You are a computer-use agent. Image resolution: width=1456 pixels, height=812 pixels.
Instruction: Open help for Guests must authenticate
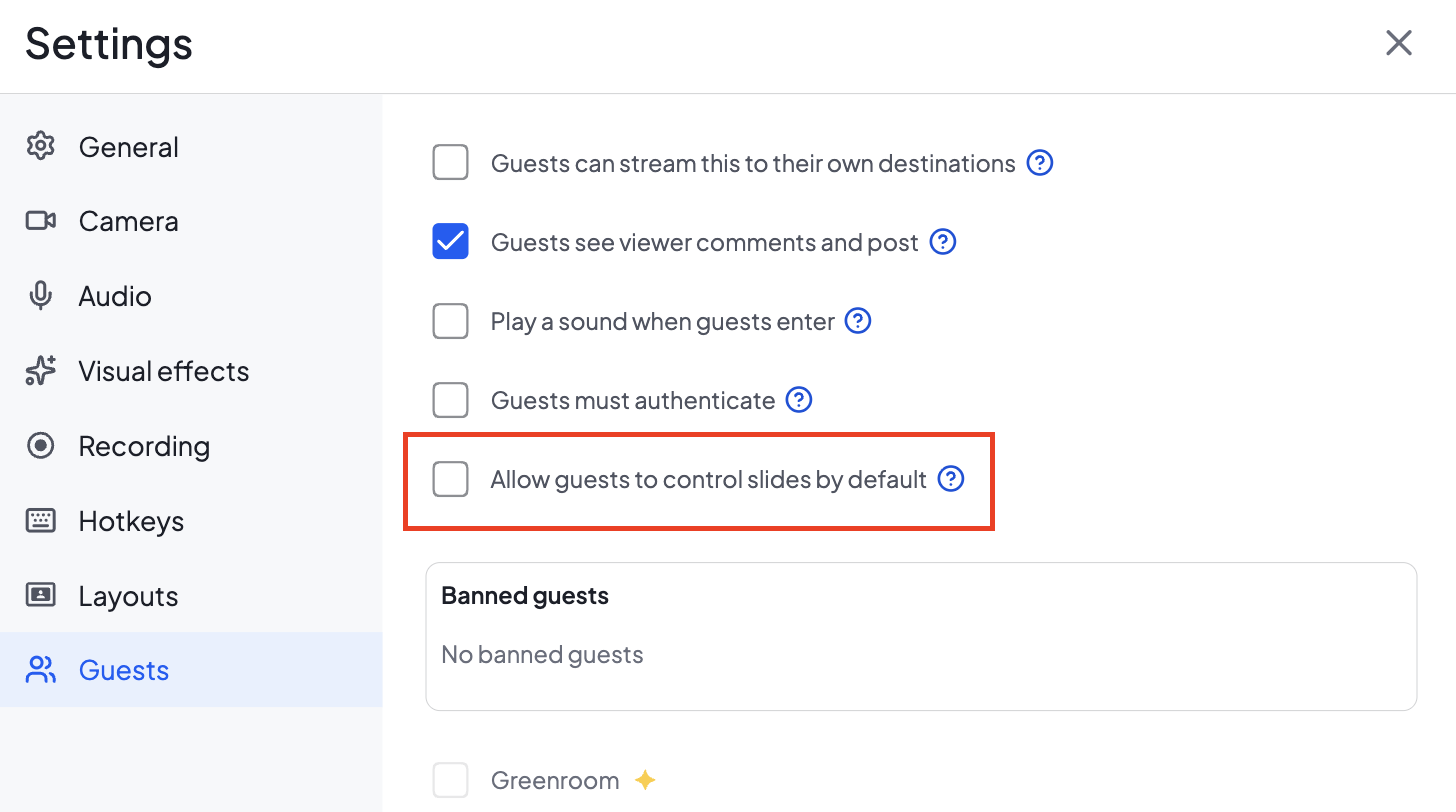tap(798, 400)
